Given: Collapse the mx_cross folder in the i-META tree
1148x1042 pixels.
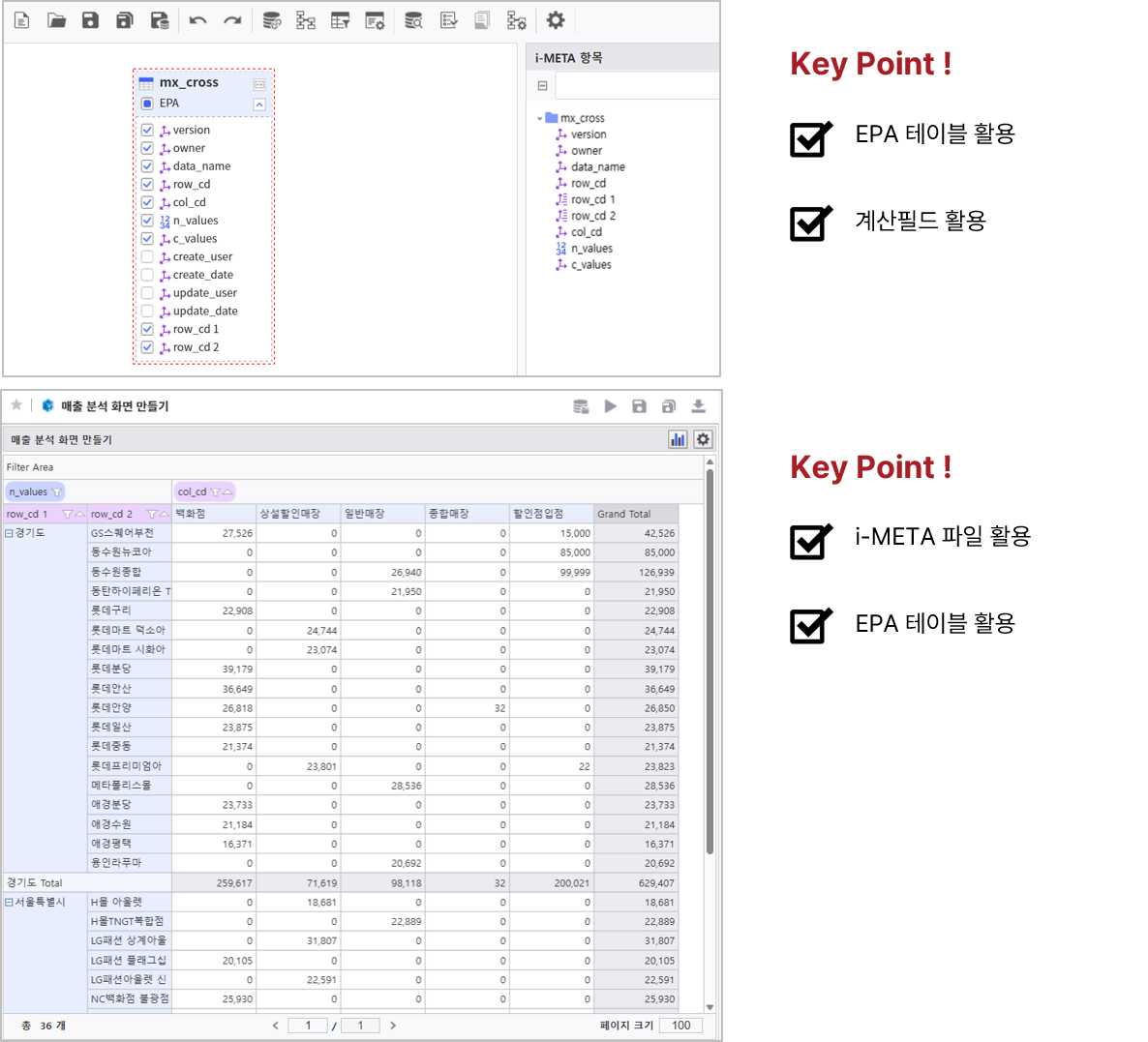Looking at the screenshot, I should 539,117.
